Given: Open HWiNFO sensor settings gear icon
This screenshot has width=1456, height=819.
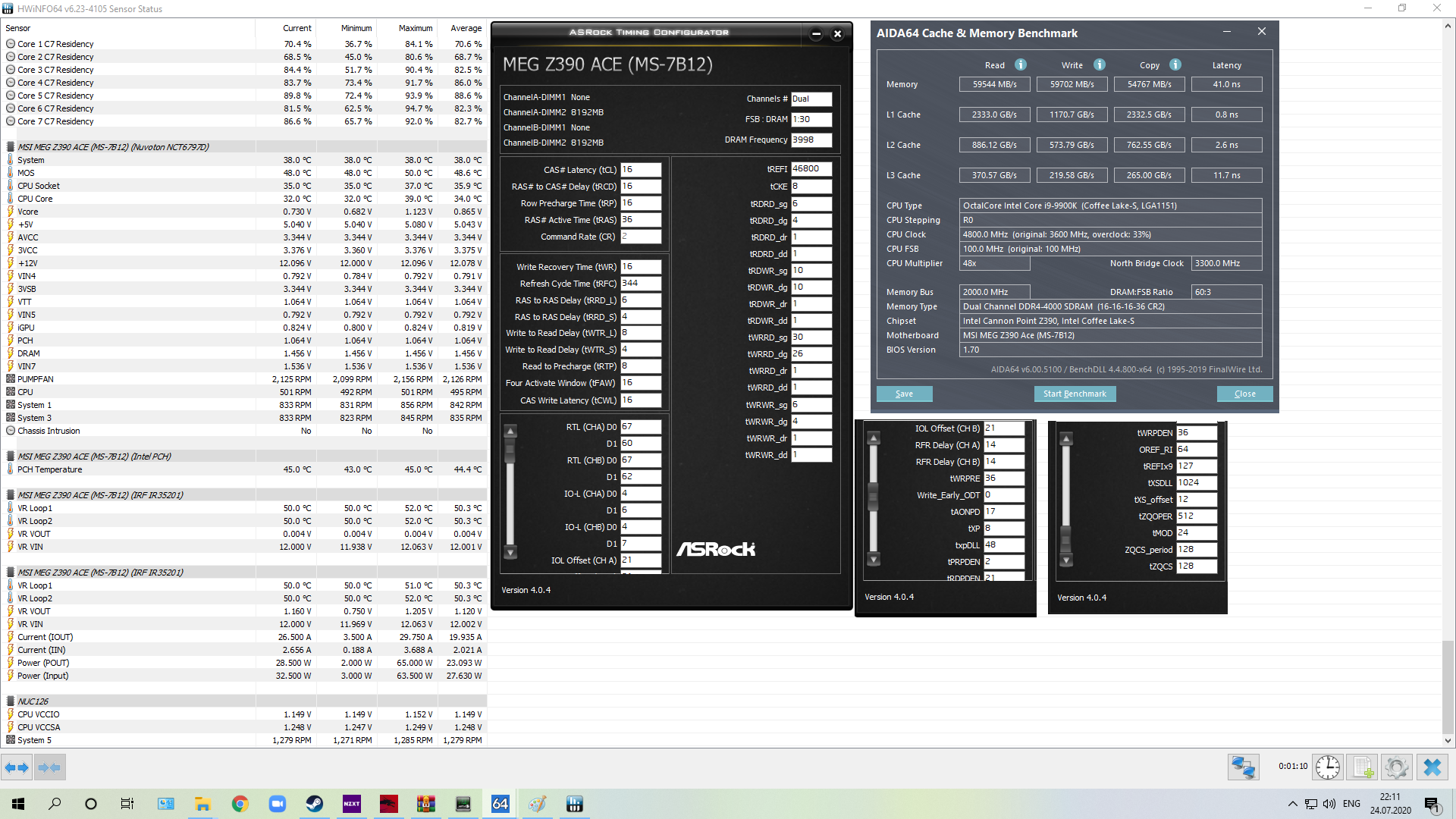Looking at the screenshot, I should [x=1396, y=767].
